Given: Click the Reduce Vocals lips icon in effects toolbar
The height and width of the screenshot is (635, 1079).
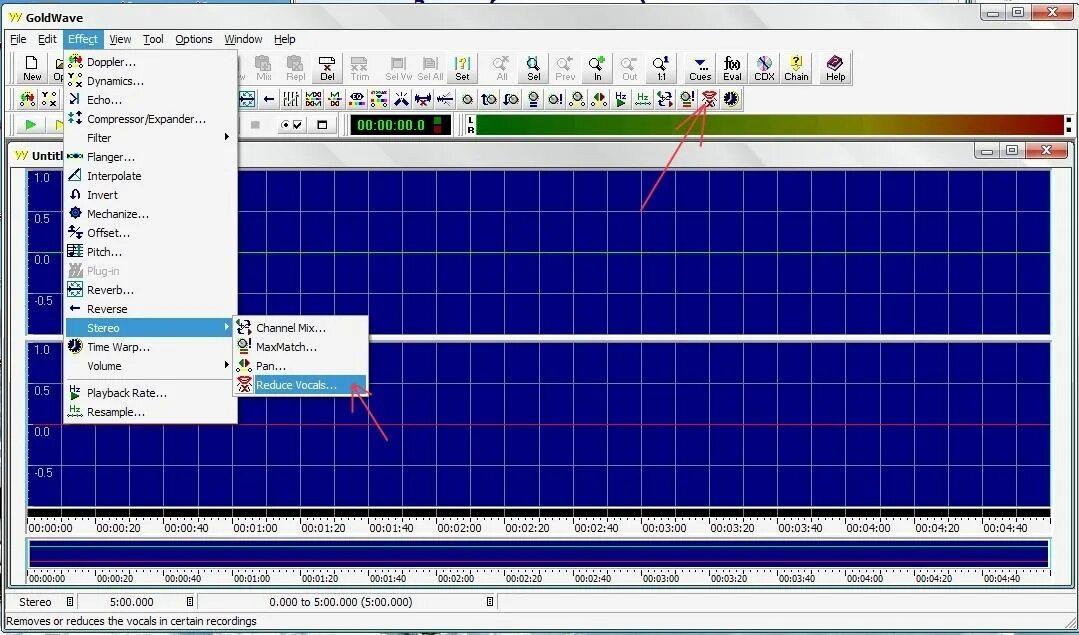Looking at the screenshot, I should 709,100.
